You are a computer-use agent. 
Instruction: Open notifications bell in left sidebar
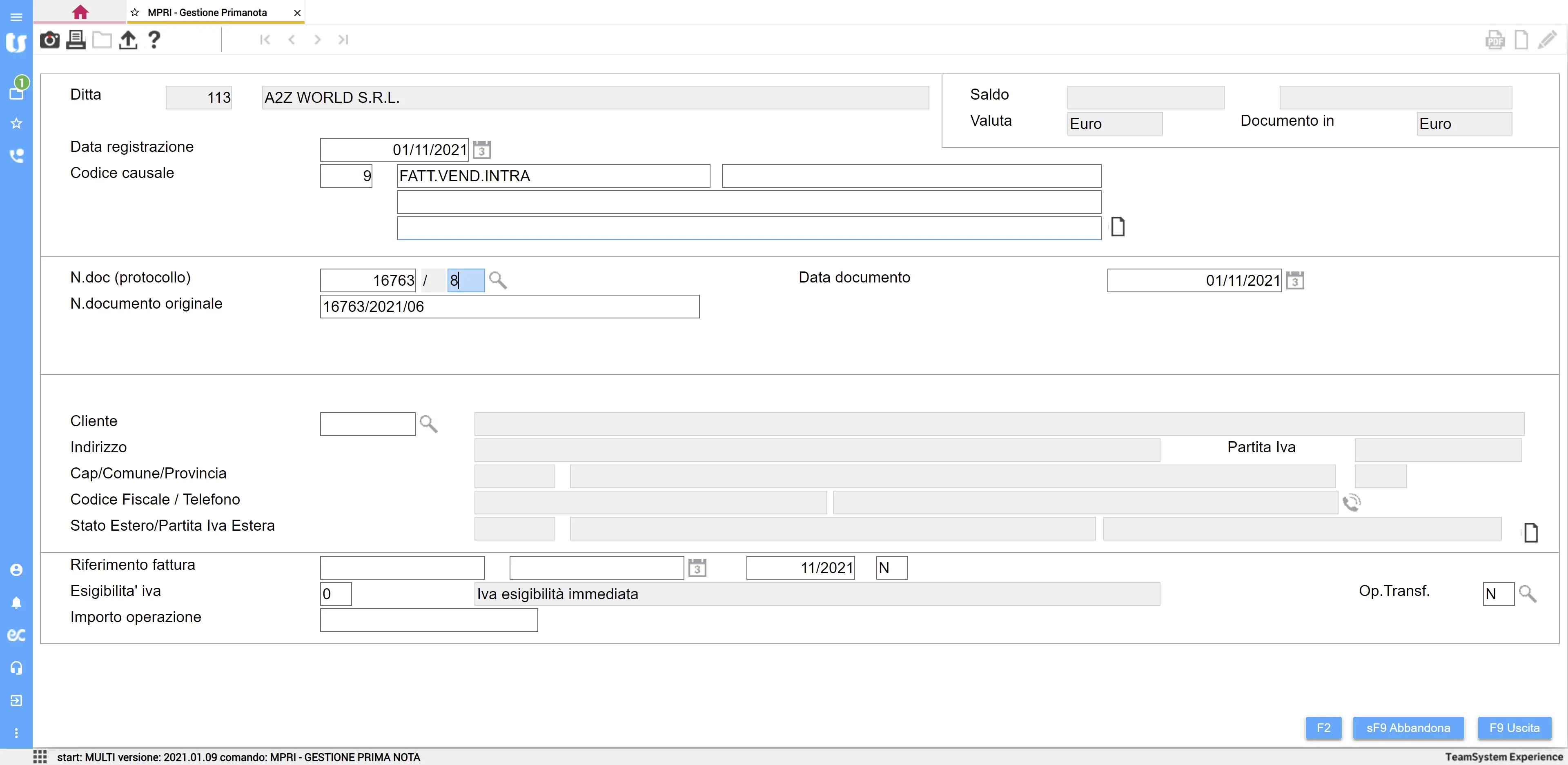(x=16, y=603)
